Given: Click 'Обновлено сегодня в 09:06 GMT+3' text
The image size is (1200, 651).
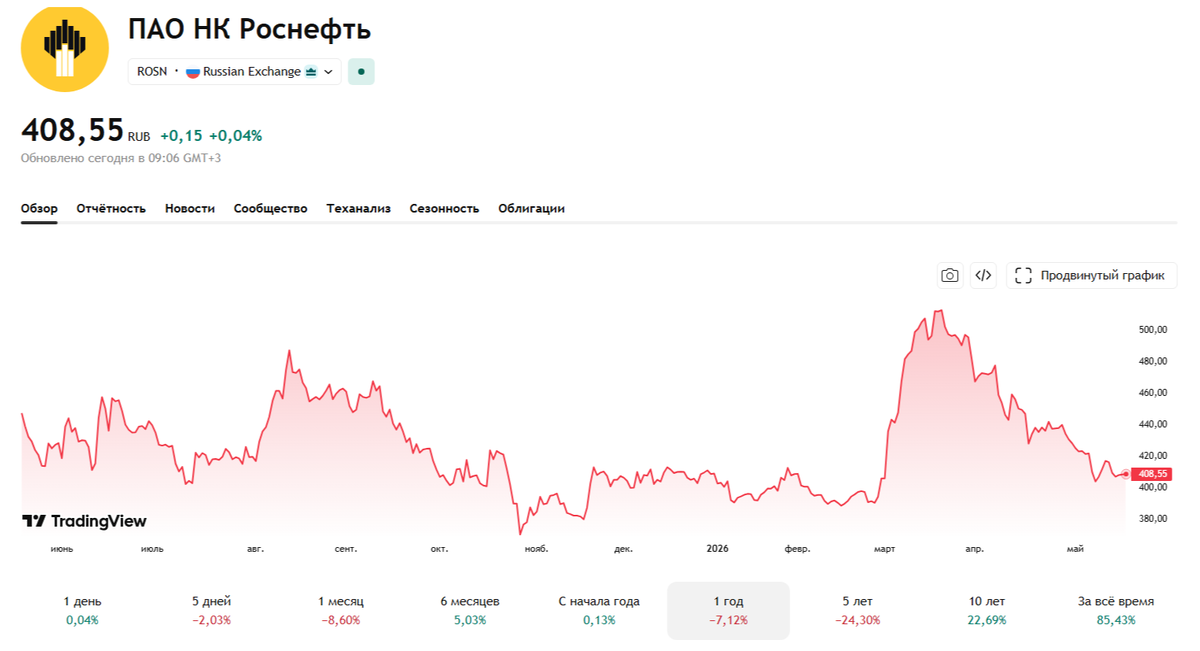Looking at the screenshot, I should (x=121, y=158).
